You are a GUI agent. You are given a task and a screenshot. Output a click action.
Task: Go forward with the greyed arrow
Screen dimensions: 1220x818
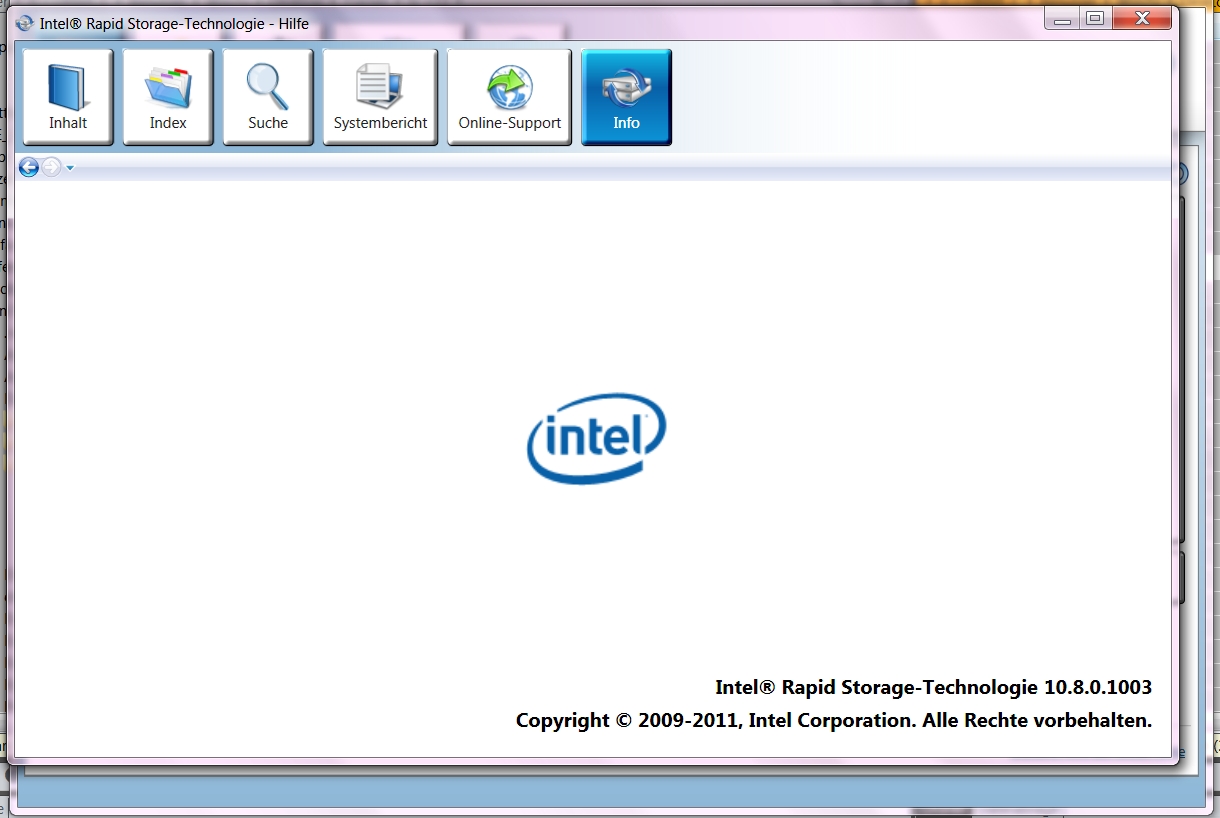pyautogui.click(x=51, y=167)
